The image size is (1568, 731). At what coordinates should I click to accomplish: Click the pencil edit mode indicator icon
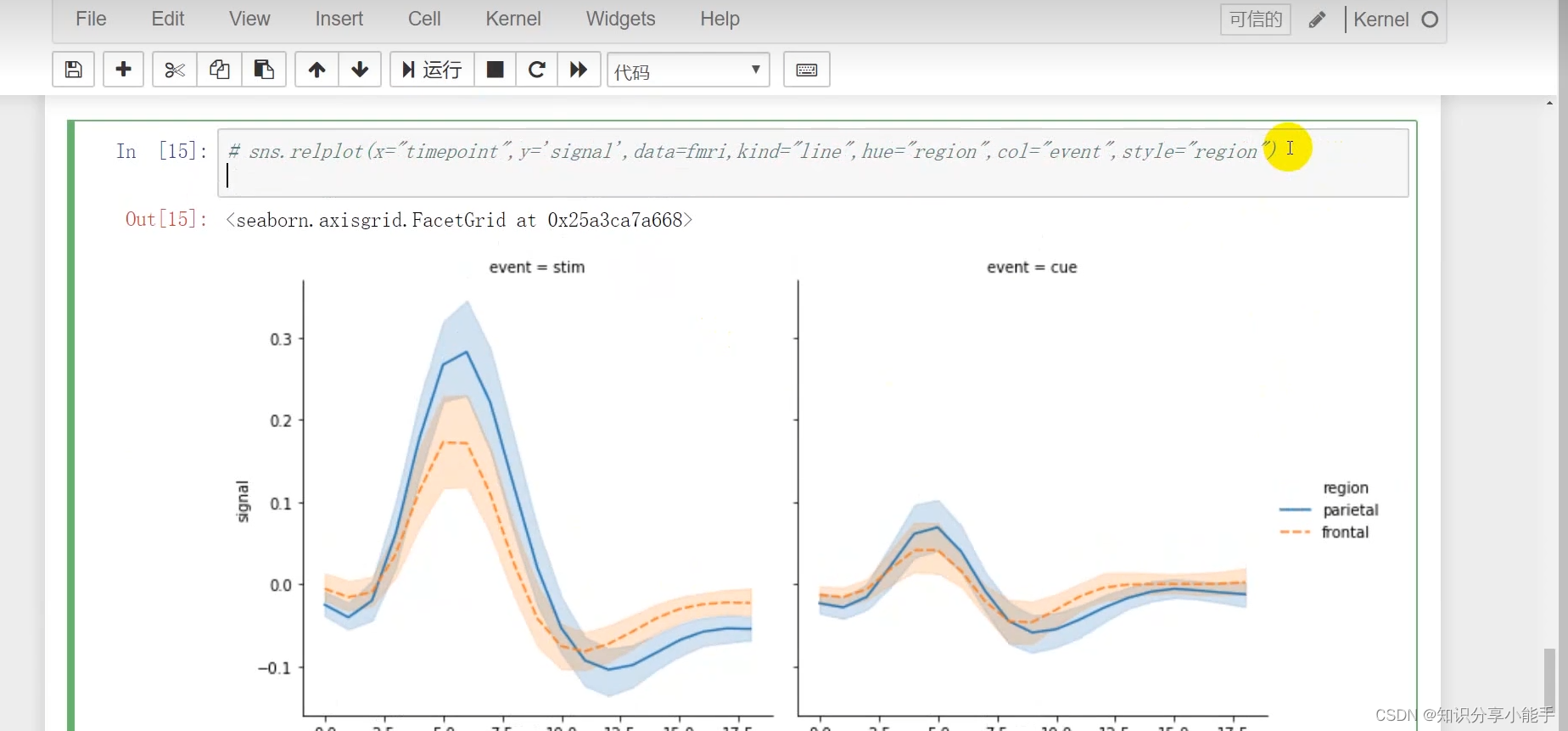[x=1317, y=20]
